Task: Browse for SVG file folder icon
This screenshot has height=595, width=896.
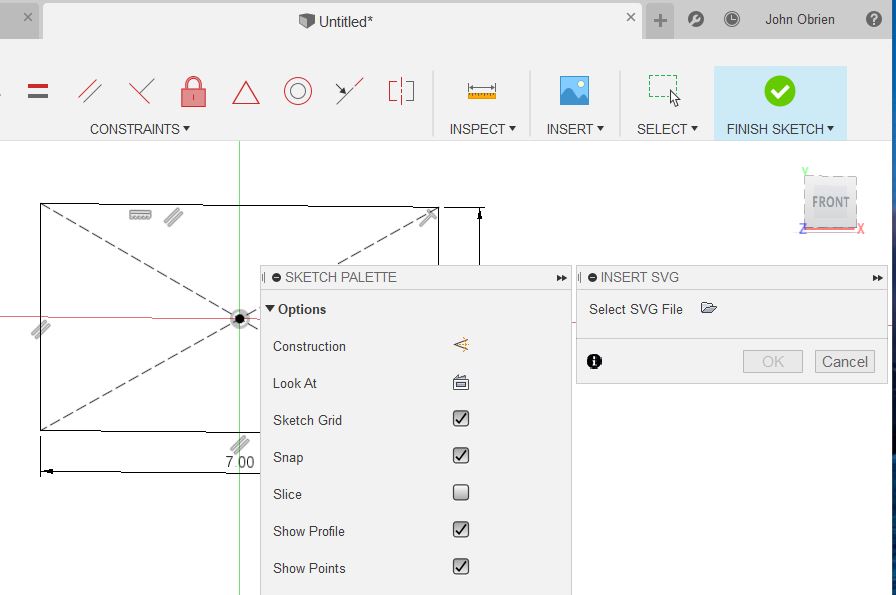Action: tap(708, 308)
